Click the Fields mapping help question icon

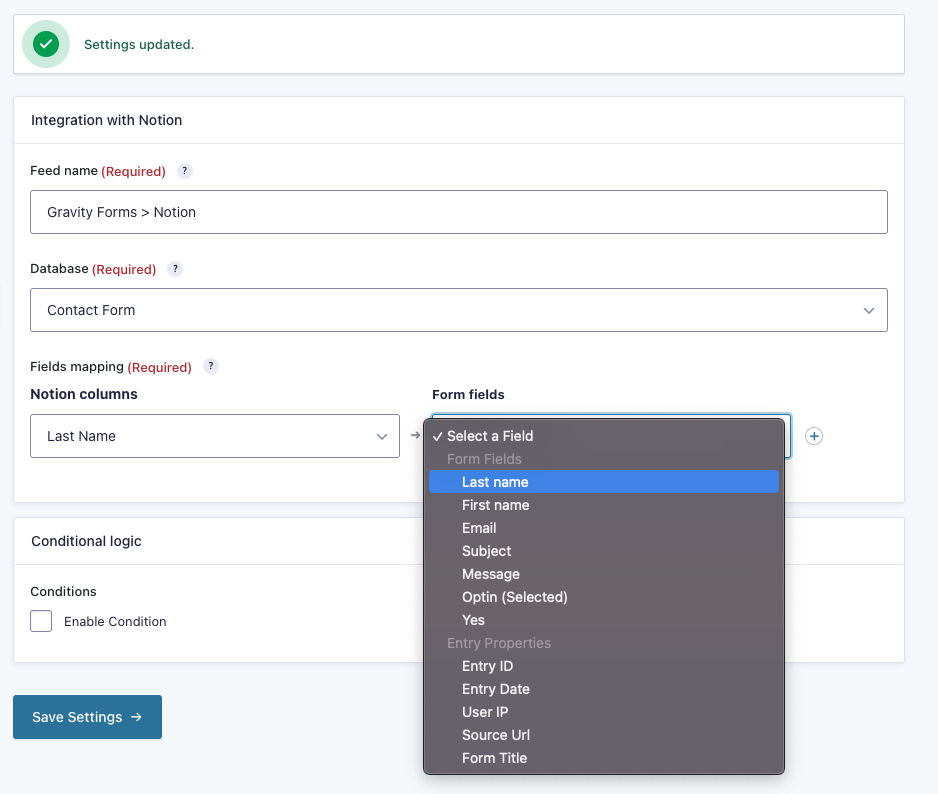point(211,366)
